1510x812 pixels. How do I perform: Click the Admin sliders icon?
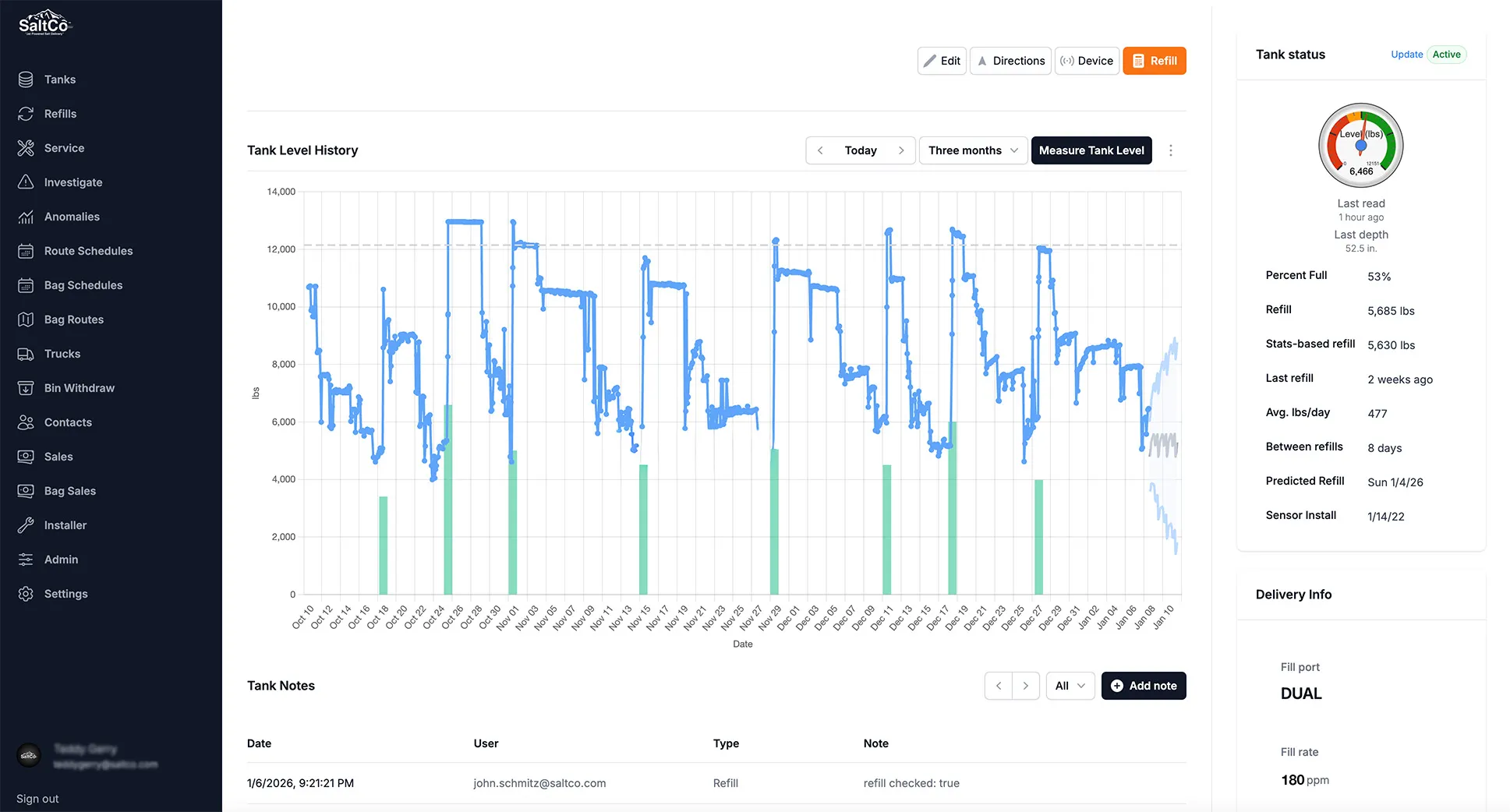[27, 560]
